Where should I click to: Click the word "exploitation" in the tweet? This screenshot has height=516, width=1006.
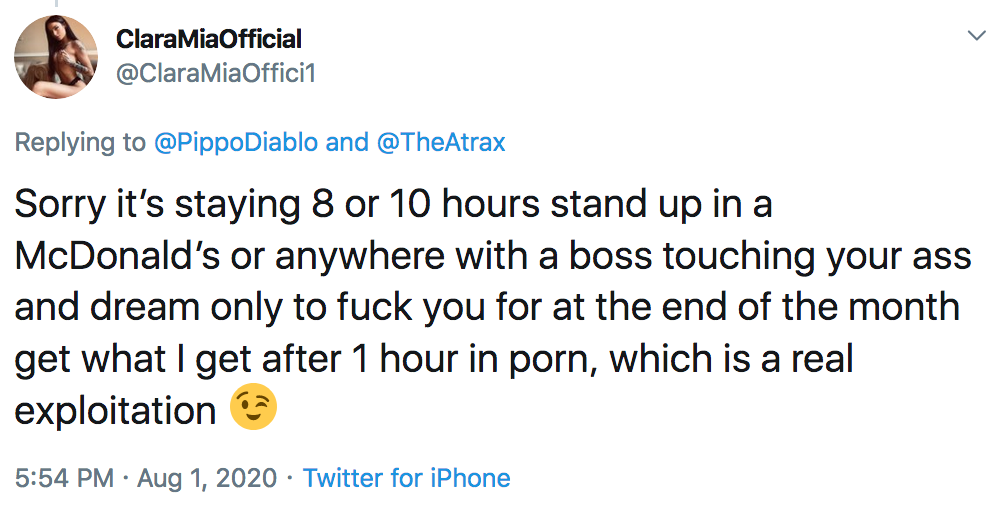pyautogui.click(x=115, y=411)
